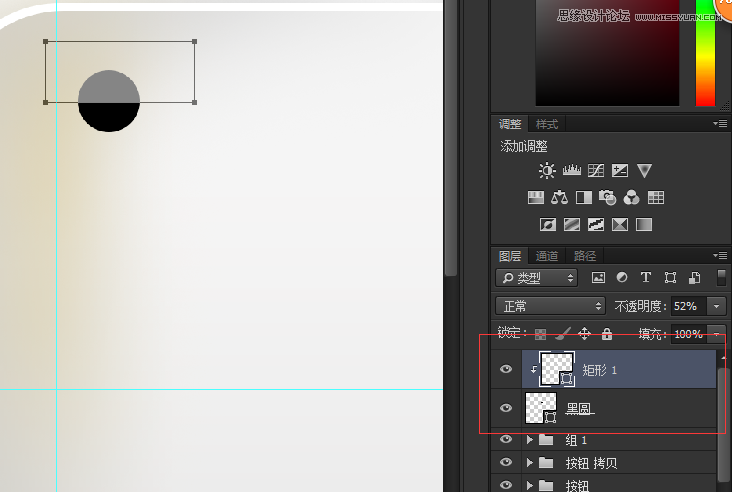The image size is (732, 492).
Task: Add a Curves adjustment
Action: click(596, 170)
